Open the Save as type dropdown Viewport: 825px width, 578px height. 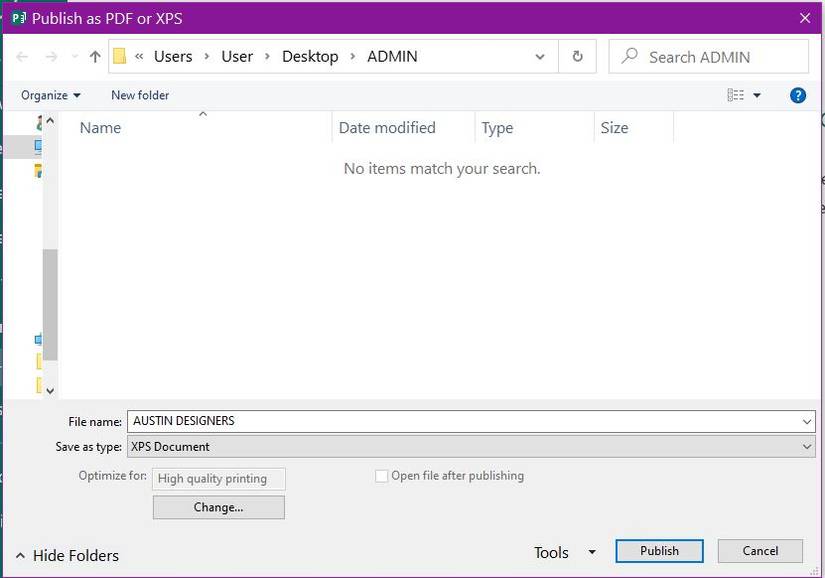click(807, 446)
